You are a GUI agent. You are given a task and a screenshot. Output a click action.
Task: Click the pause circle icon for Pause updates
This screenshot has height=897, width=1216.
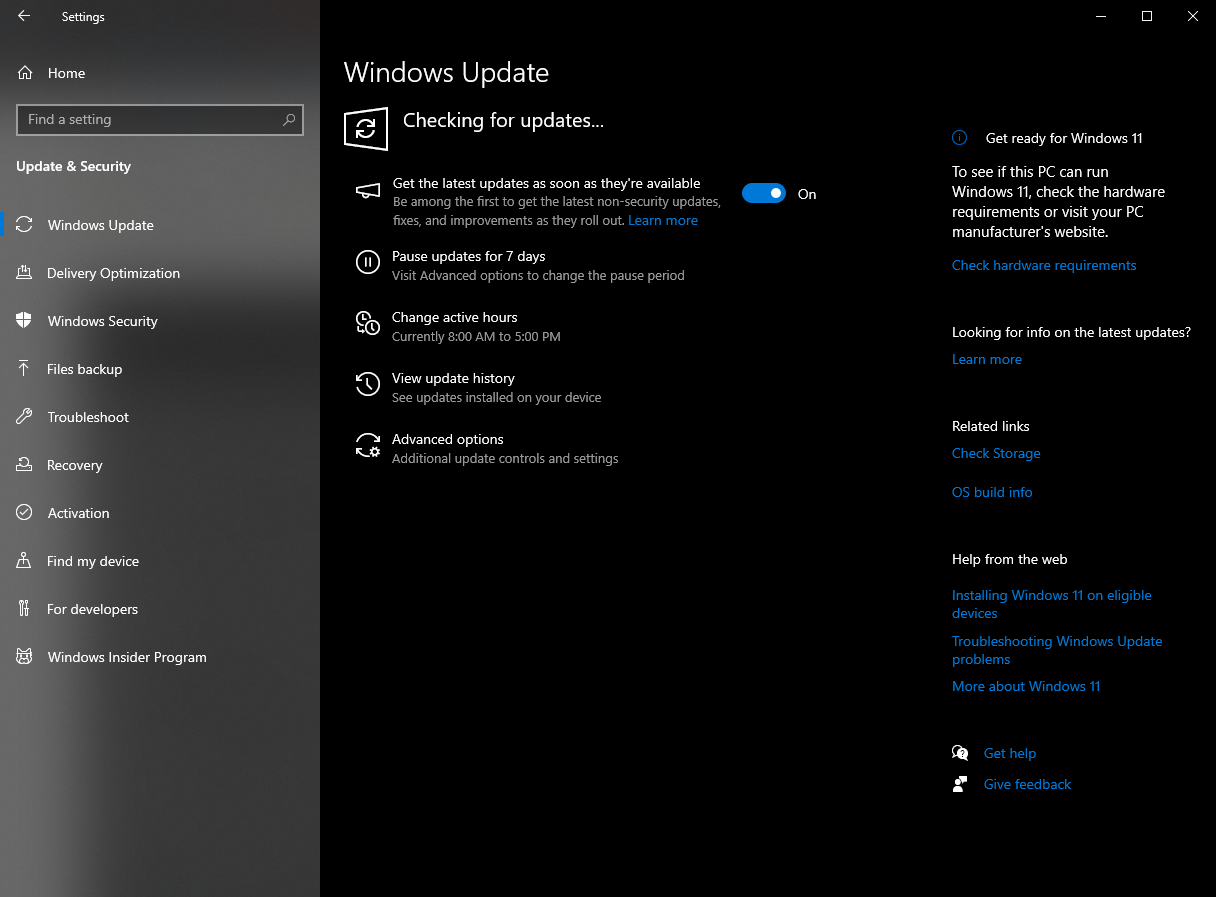coord(368,262)
